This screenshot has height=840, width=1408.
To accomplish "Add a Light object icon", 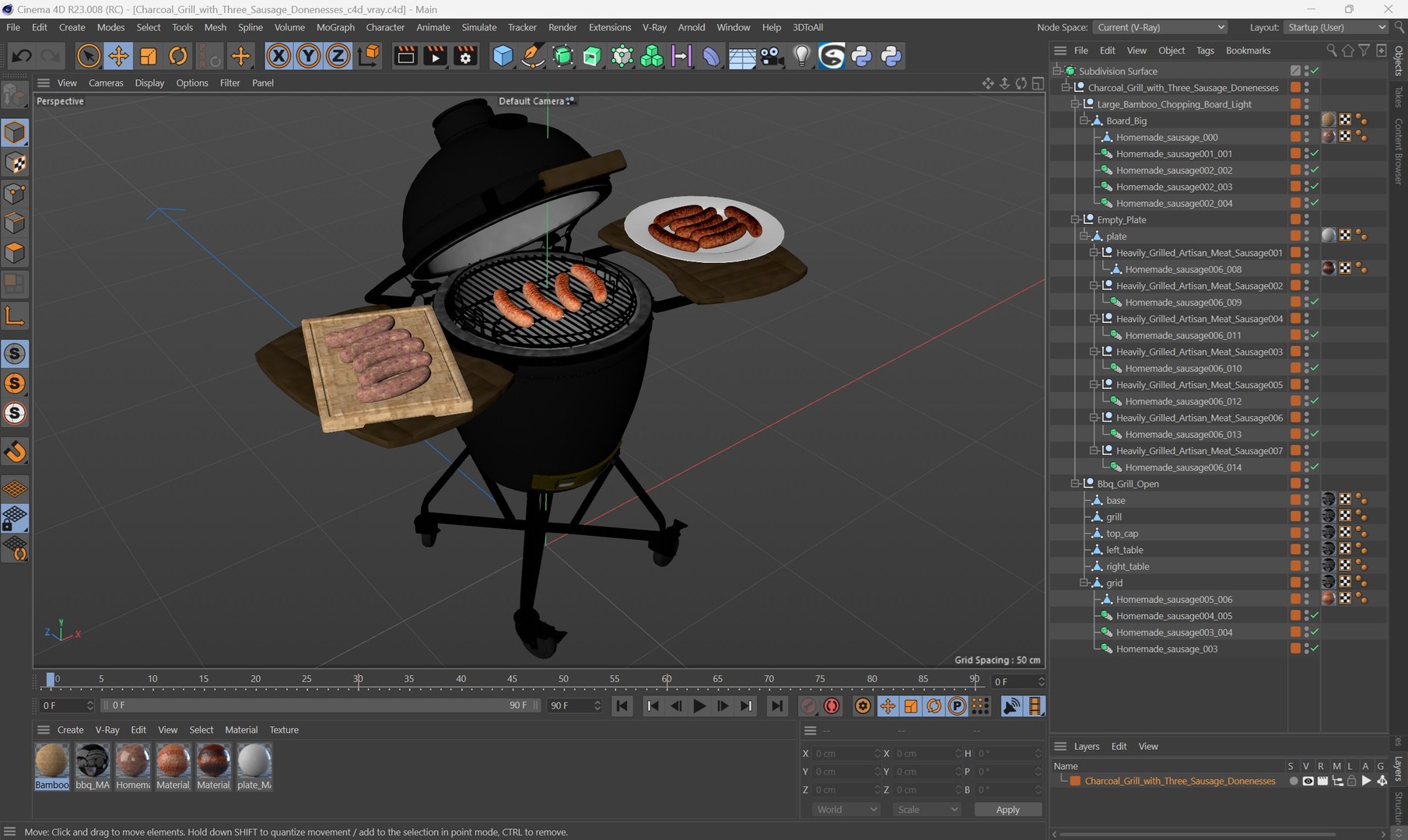I will (802, 56).
